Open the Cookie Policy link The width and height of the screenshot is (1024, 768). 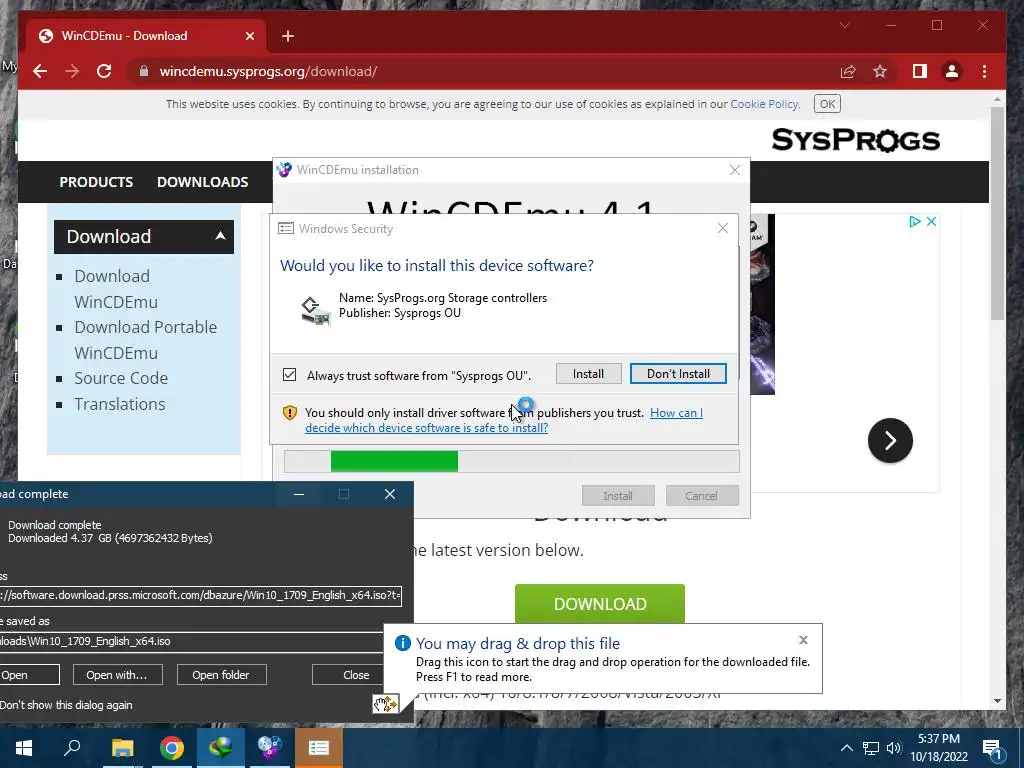point(763,104)
